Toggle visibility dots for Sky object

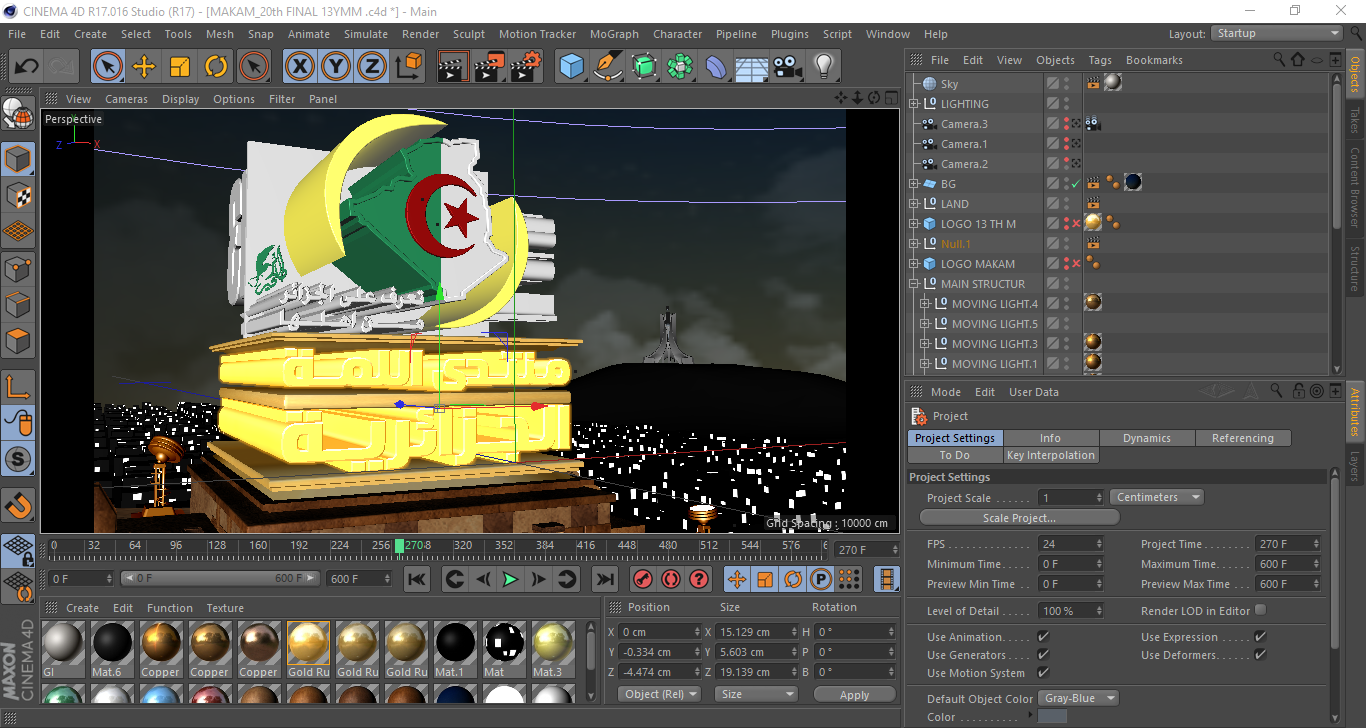point(1067,84)
